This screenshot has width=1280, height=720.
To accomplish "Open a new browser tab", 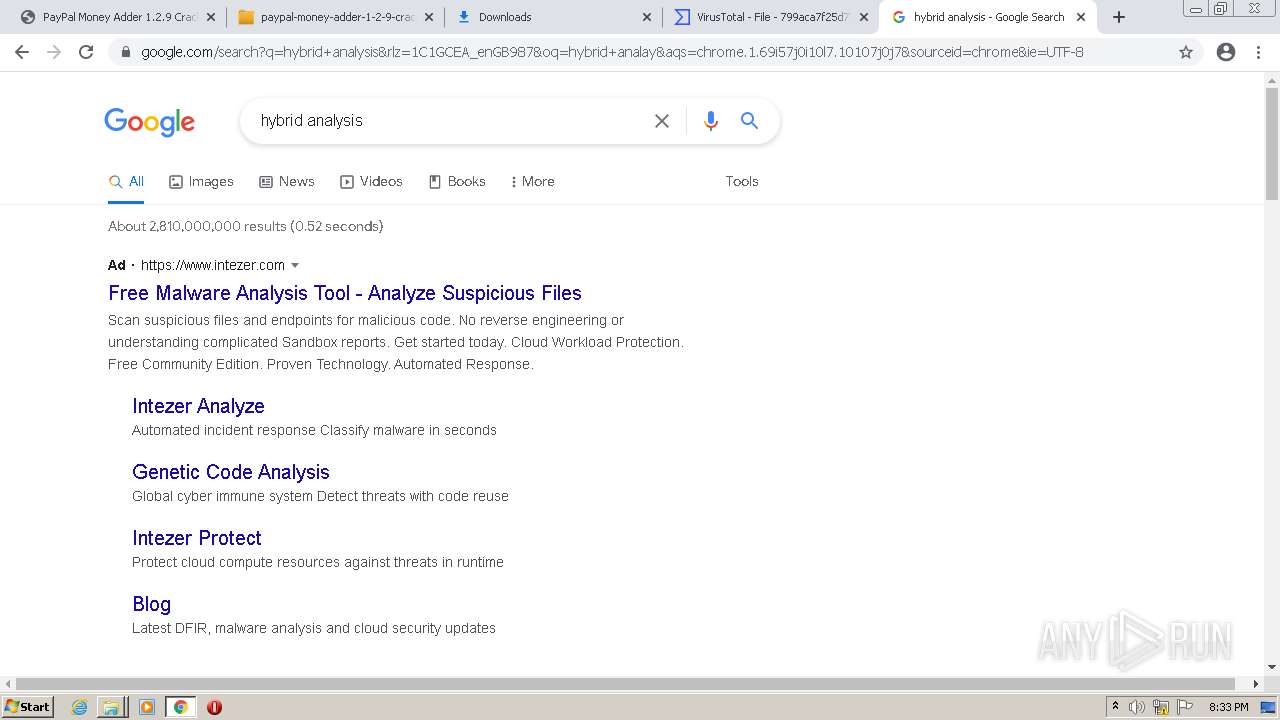I will (1119, 17).
